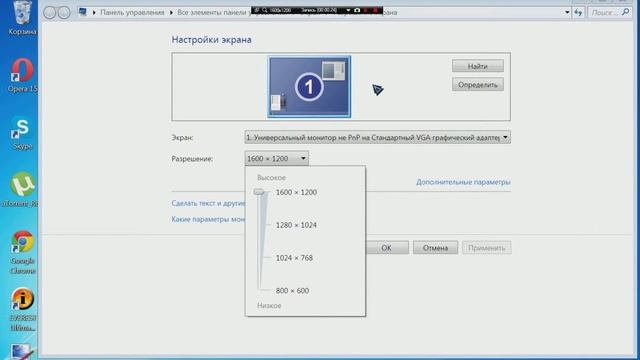Click the camera icon on recording toolbar
This screenshot has width=640, height=360.
(357, 10)
